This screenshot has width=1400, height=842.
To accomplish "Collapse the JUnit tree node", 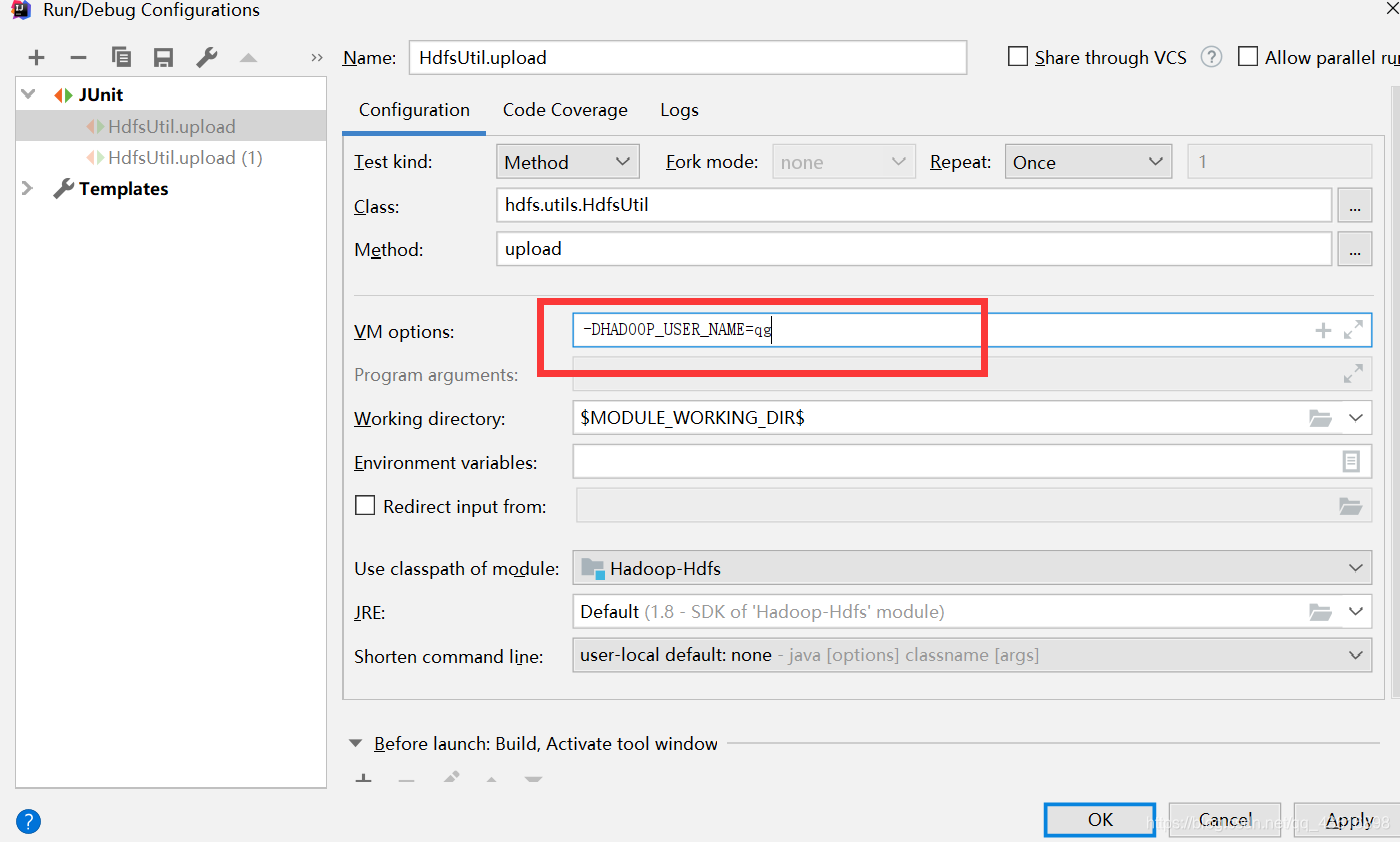I will click(28, 95).
